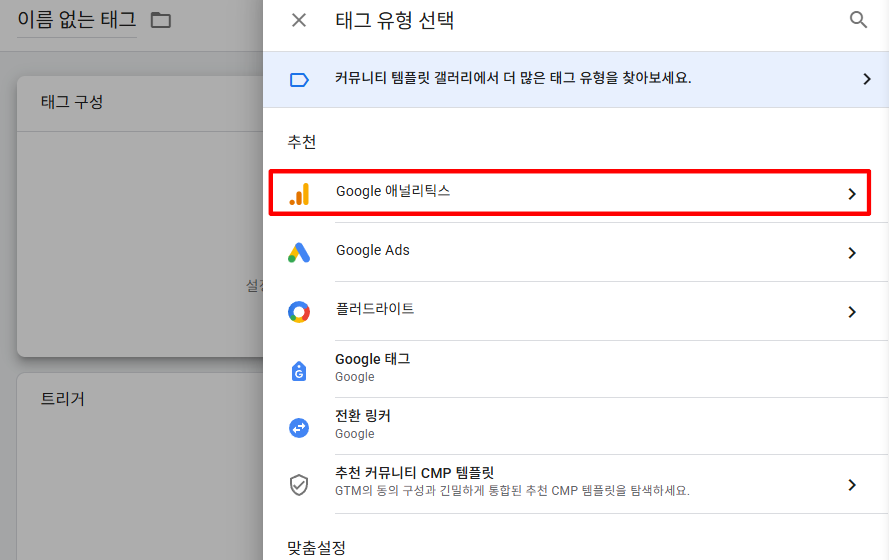Image resolution: width=889 pixels, height=560 pixels.
Task: Click the search magnifier icon
Action: [x=858, y=20]
